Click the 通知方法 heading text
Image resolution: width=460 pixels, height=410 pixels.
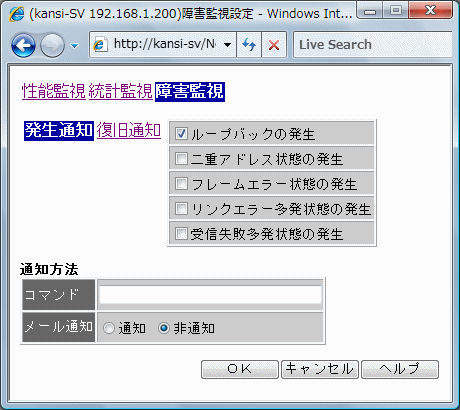tap(49, 269)
